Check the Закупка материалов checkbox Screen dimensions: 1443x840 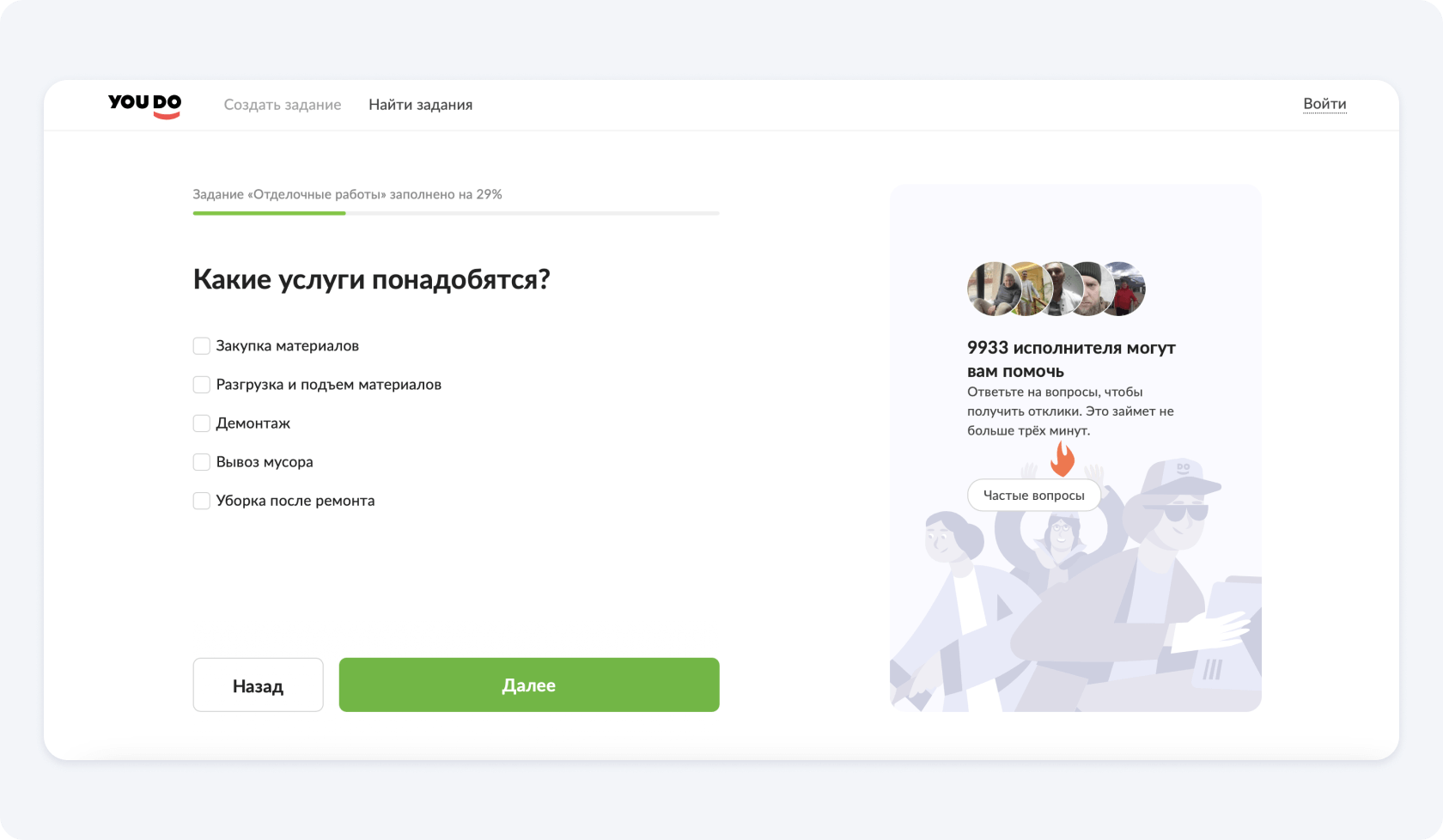[201, 345]
